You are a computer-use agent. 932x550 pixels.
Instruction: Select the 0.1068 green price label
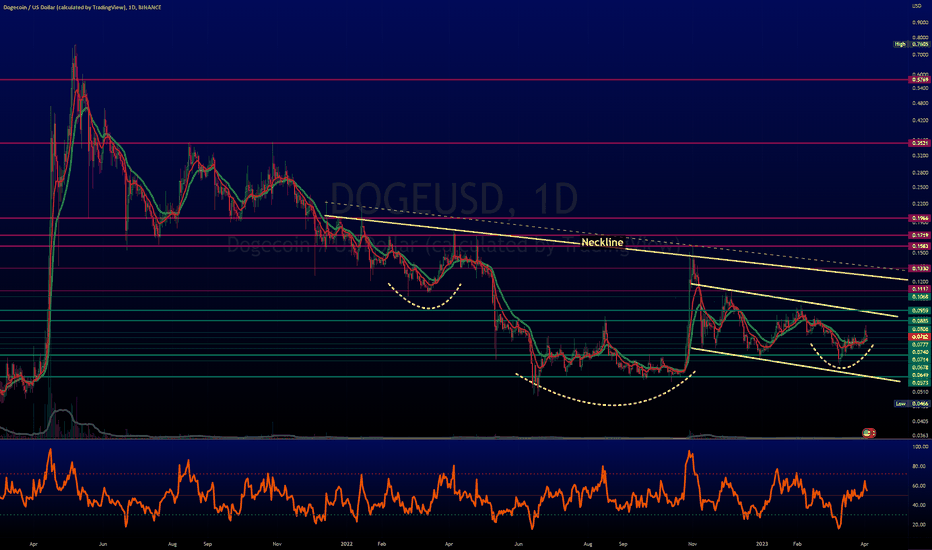coord(920,296)
